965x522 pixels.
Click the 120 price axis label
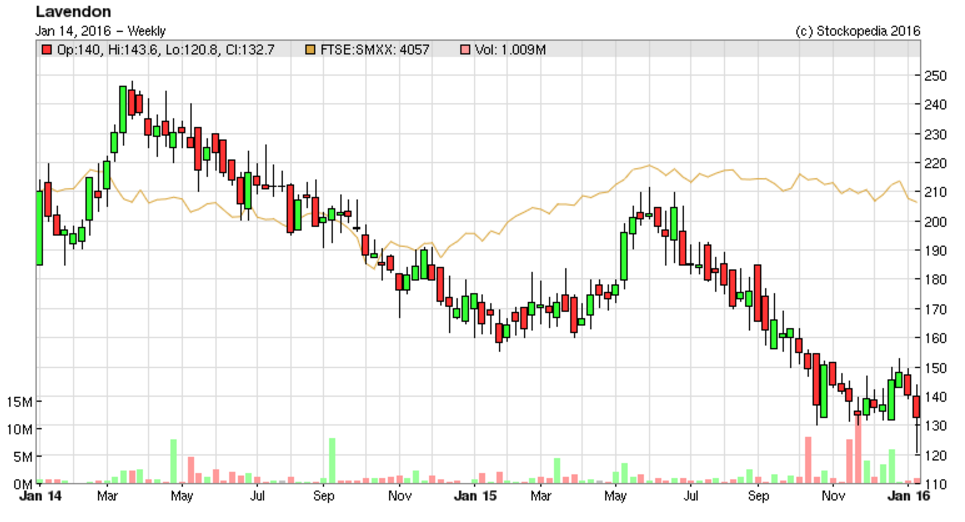click(x=935, y=456)
